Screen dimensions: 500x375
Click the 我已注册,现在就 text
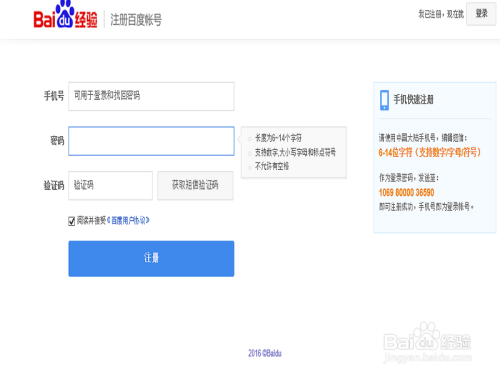[x=441, y=14]
